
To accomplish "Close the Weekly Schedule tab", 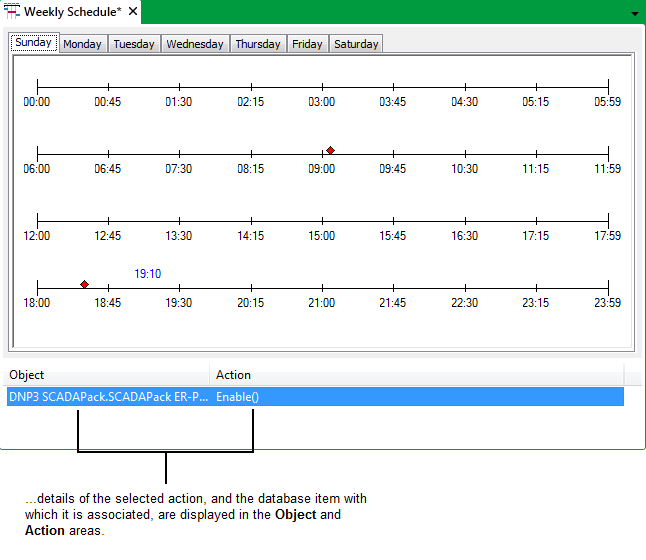I will (x=133, y=12).
